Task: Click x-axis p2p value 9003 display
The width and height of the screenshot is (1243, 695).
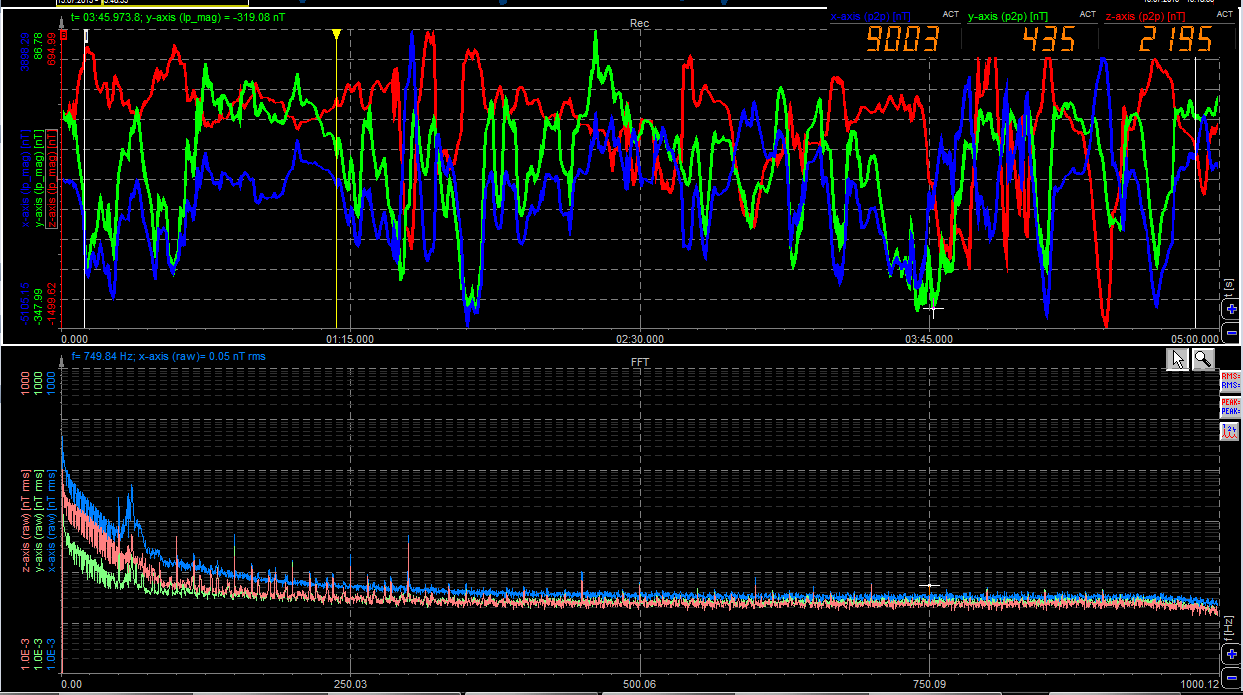Action: tap(903, 40)
